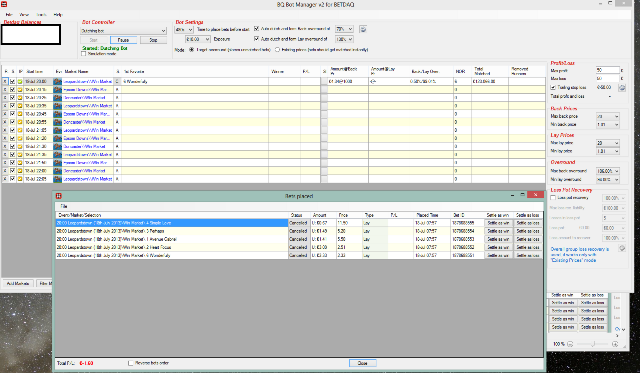
Task: Click yellow status icon in 20:55 Doncaster row
Action: (20, 122)
